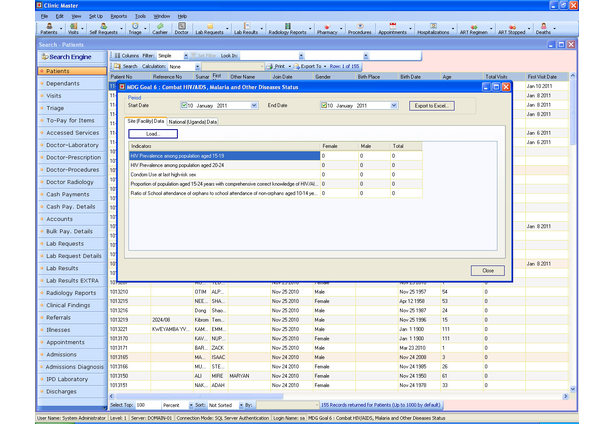
Task: Open the Percent dropdown beside Select Top
Action: pyautogui.click(x=191, y=405)
